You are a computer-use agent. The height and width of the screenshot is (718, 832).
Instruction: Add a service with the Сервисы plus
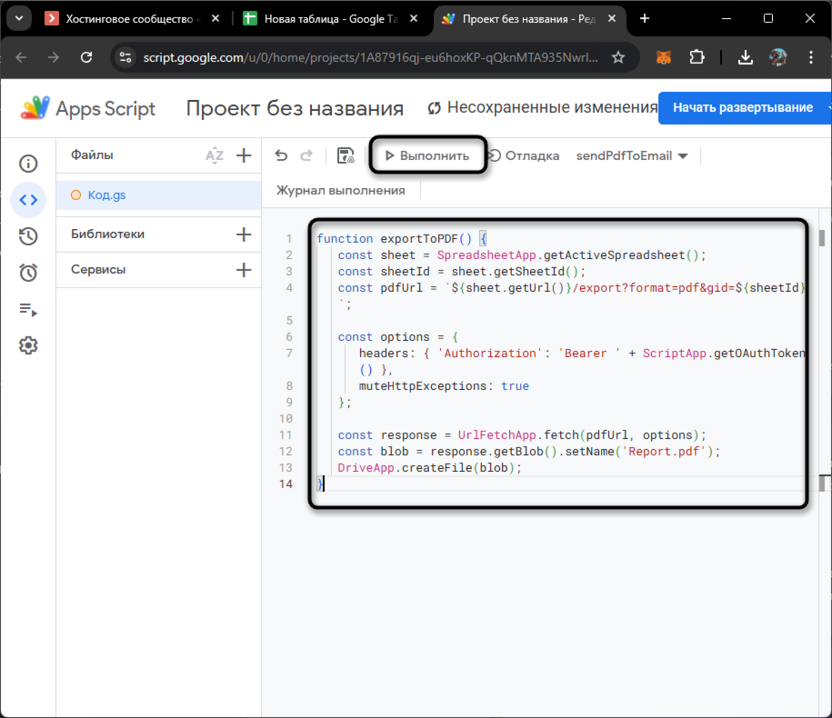243,270
